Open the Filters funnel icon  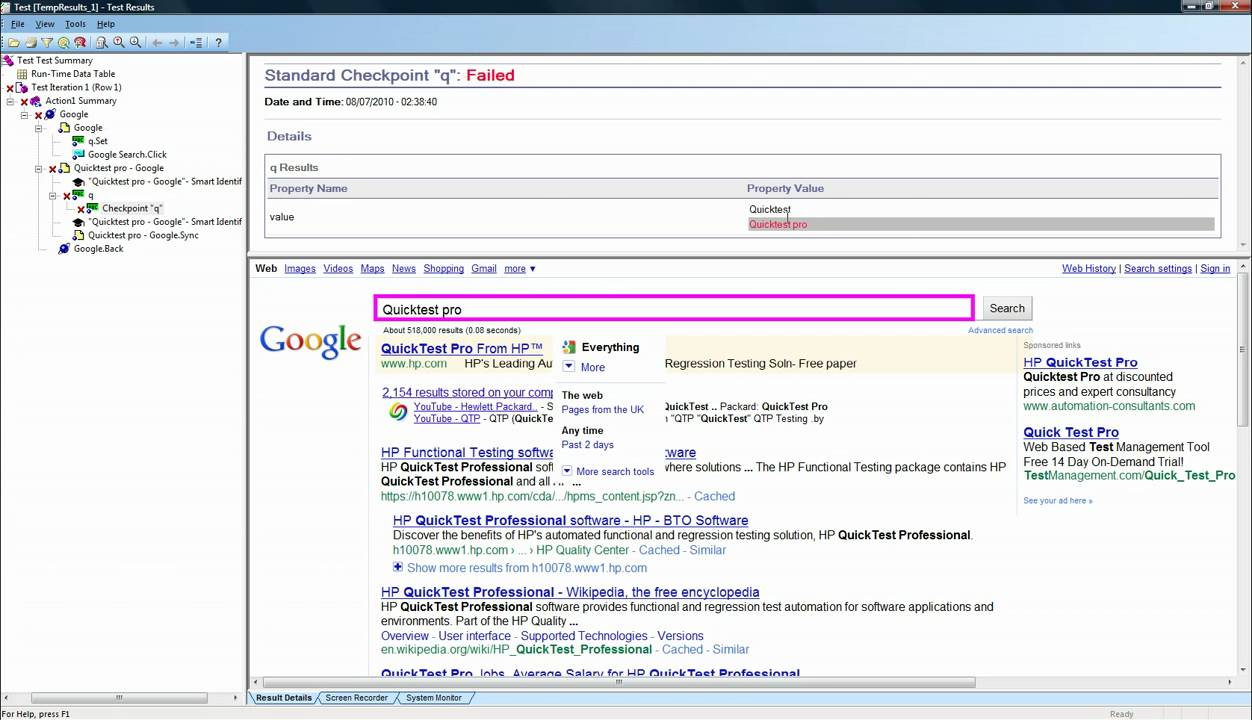(46, 42)
